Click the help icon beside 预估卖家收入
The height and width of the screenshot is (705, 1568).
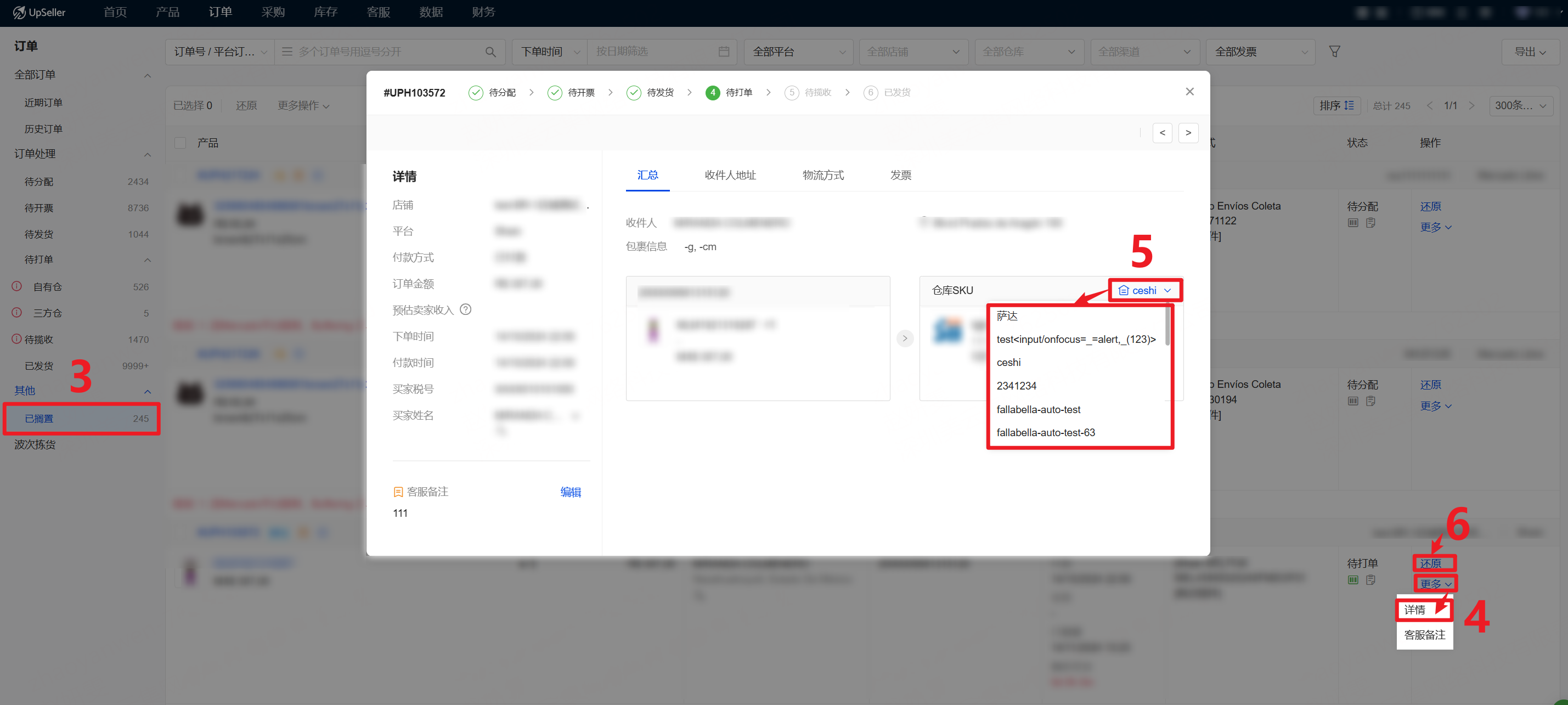tap(465, 309)
